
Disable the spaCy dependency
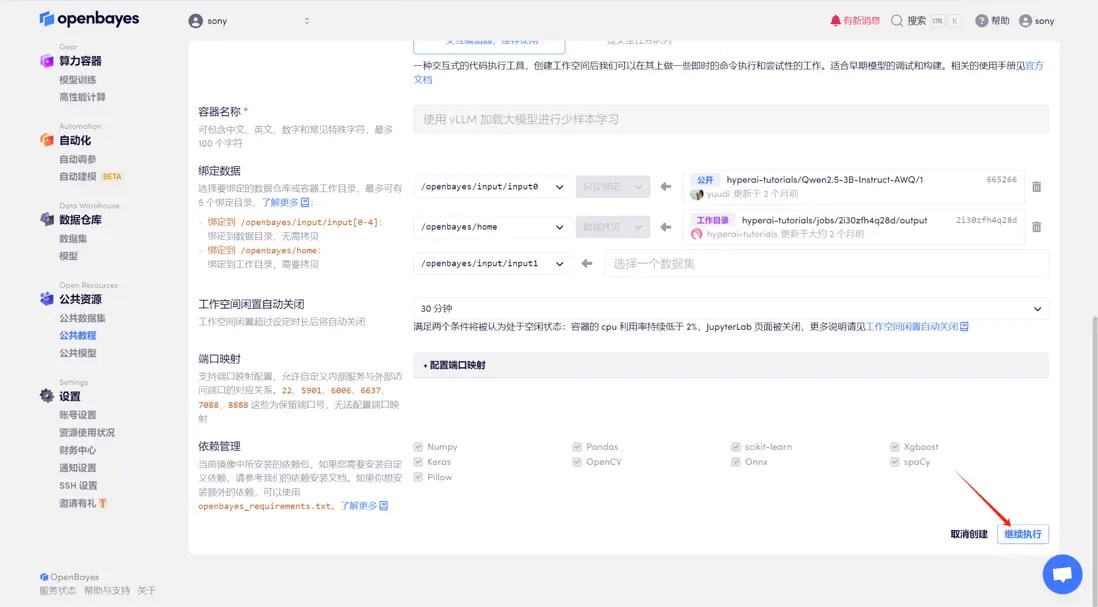[895, 461]
